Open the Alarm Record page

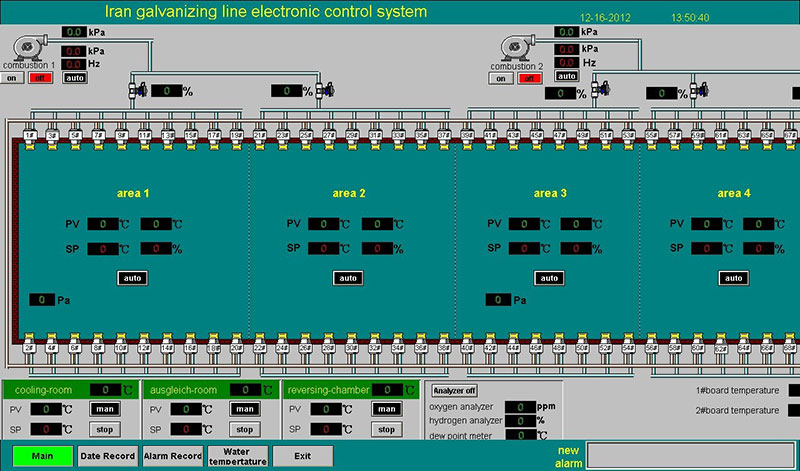(172, 456)
